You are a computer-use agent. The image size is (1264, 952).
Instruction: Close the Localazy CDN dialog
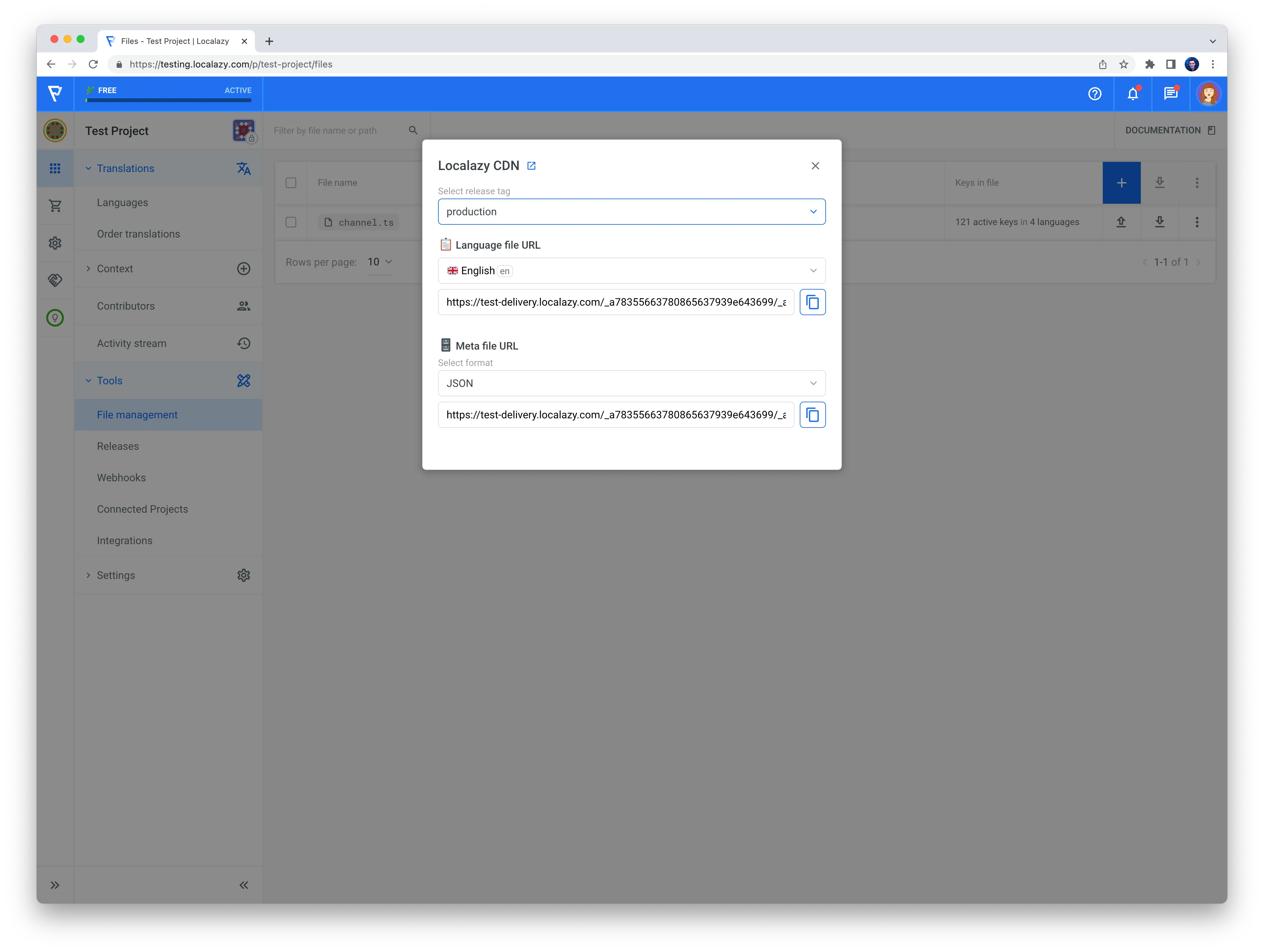click(815, 166)
